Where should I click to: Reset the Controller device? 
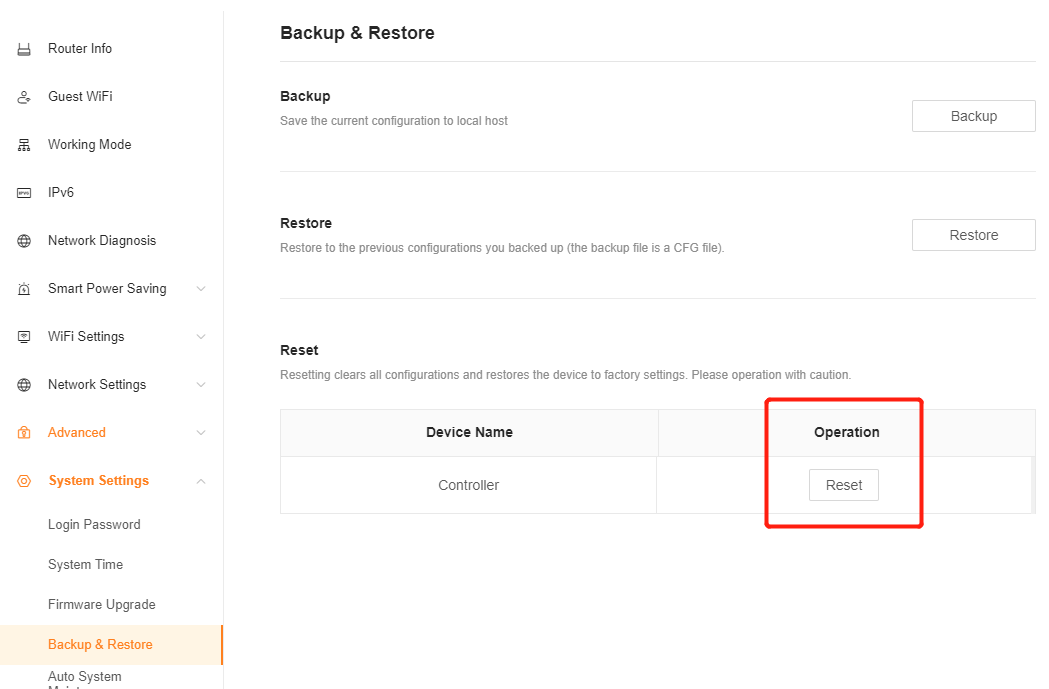pos(843,485)
